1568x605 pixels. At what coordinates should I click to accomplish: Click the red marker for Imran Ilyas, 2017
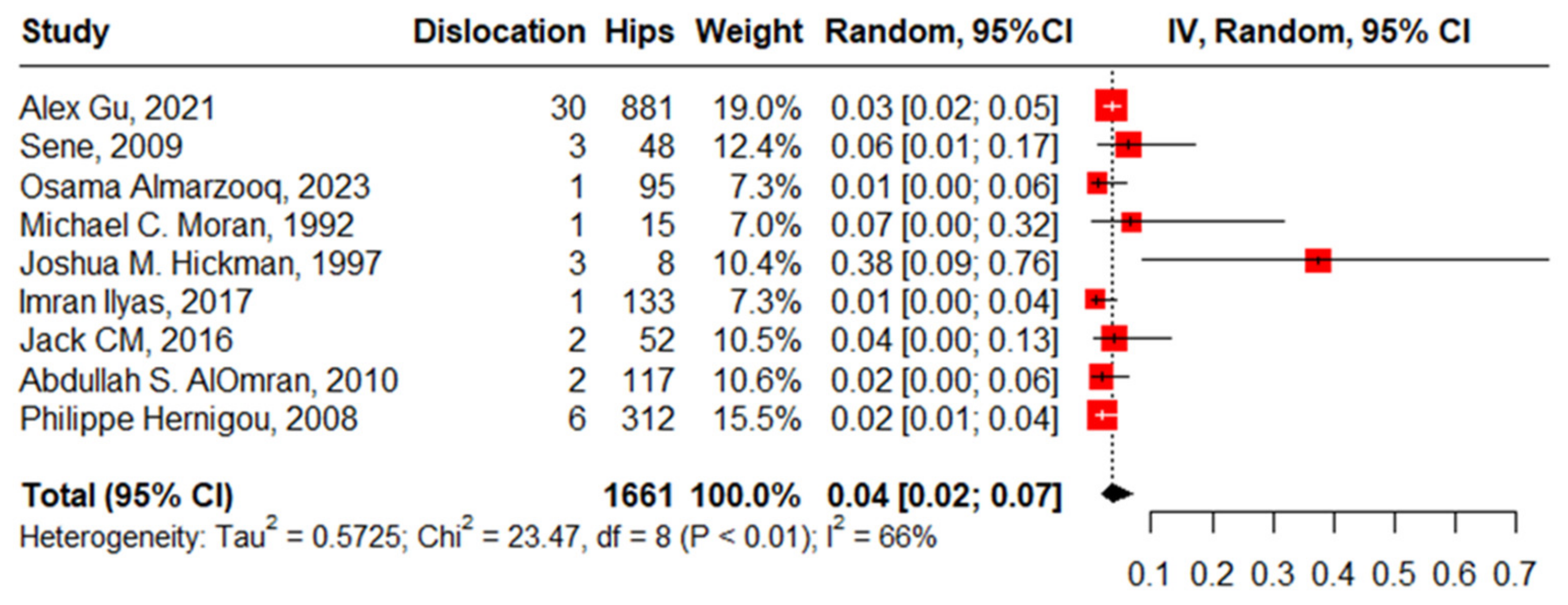1095,299
